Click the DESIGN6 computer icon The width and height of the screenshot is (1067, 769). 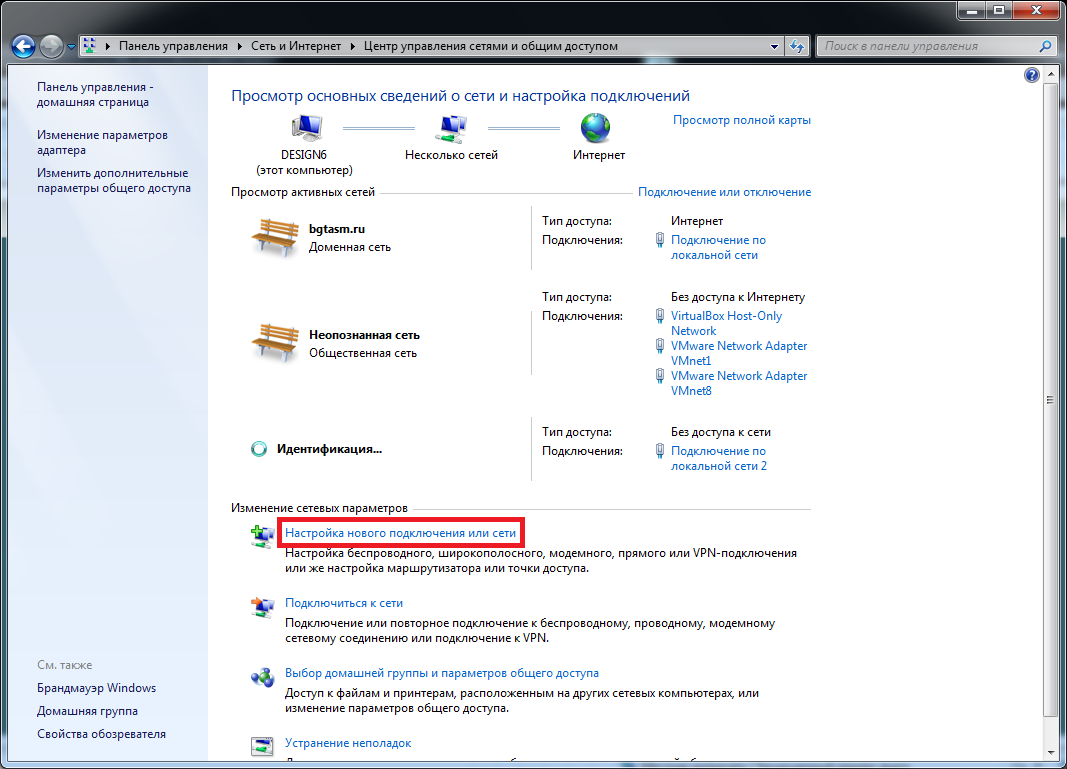tap(306, 128)
